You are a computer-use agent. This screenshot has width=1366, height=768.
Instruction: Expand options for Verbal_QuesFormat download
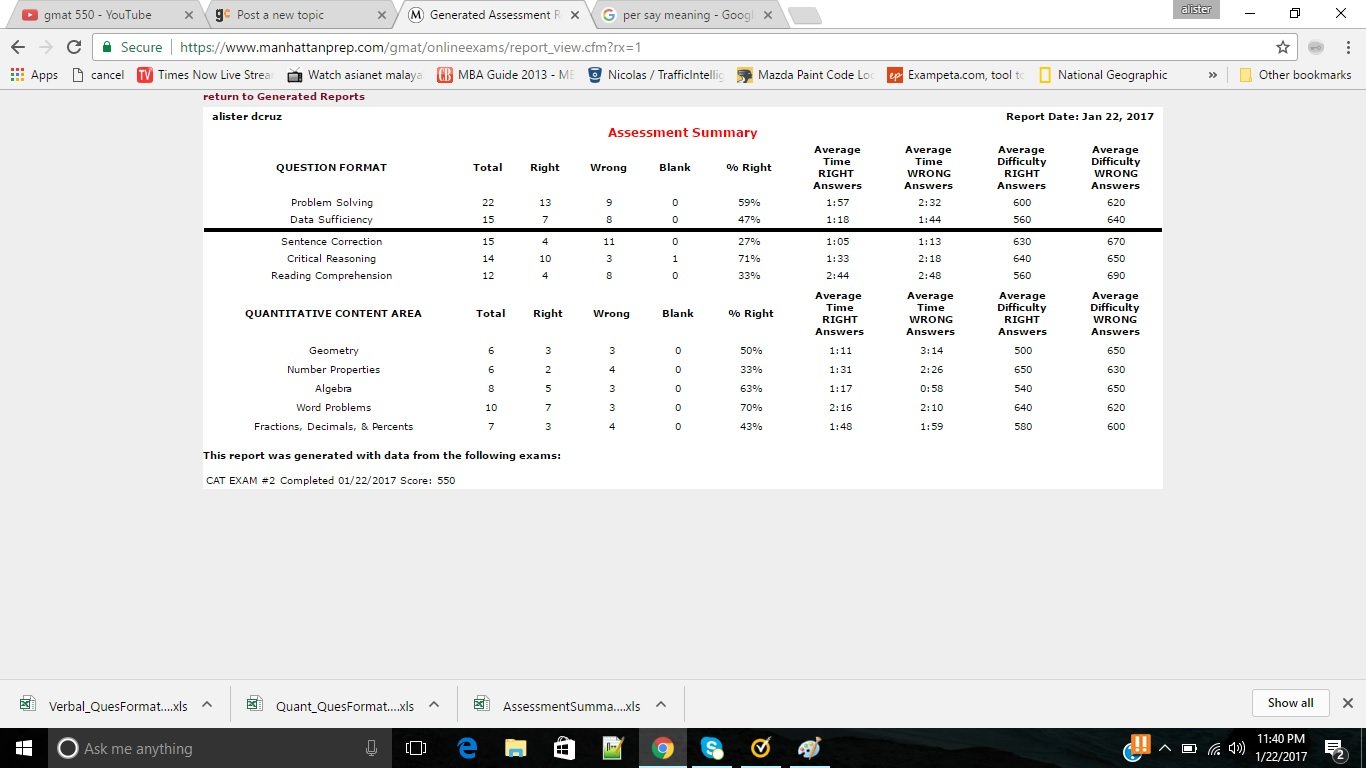click(x=207, y=704)
